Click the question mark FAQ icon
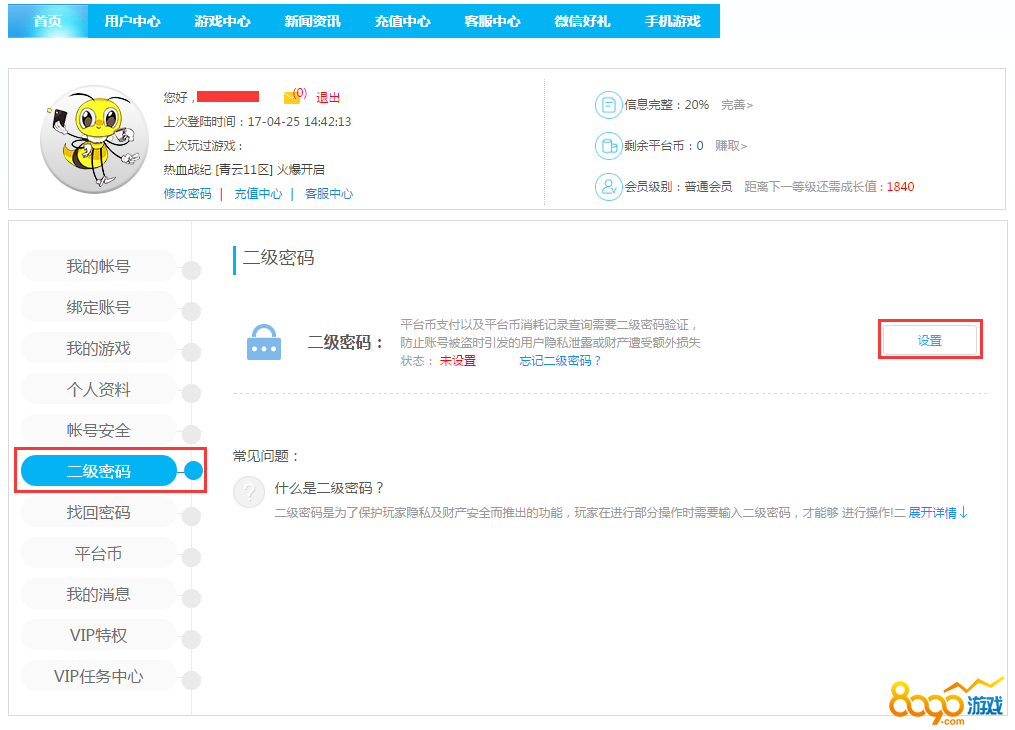 [x=249, y=492]
